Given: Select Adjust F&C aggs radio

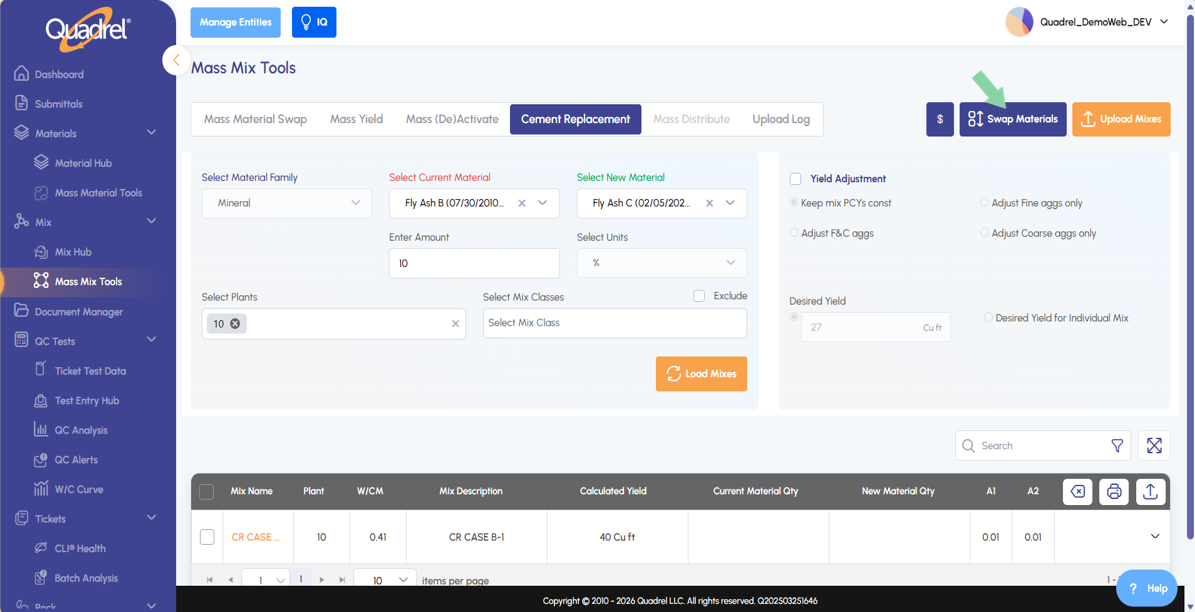Looking at the screenshot, I should (x=795, y=232).
